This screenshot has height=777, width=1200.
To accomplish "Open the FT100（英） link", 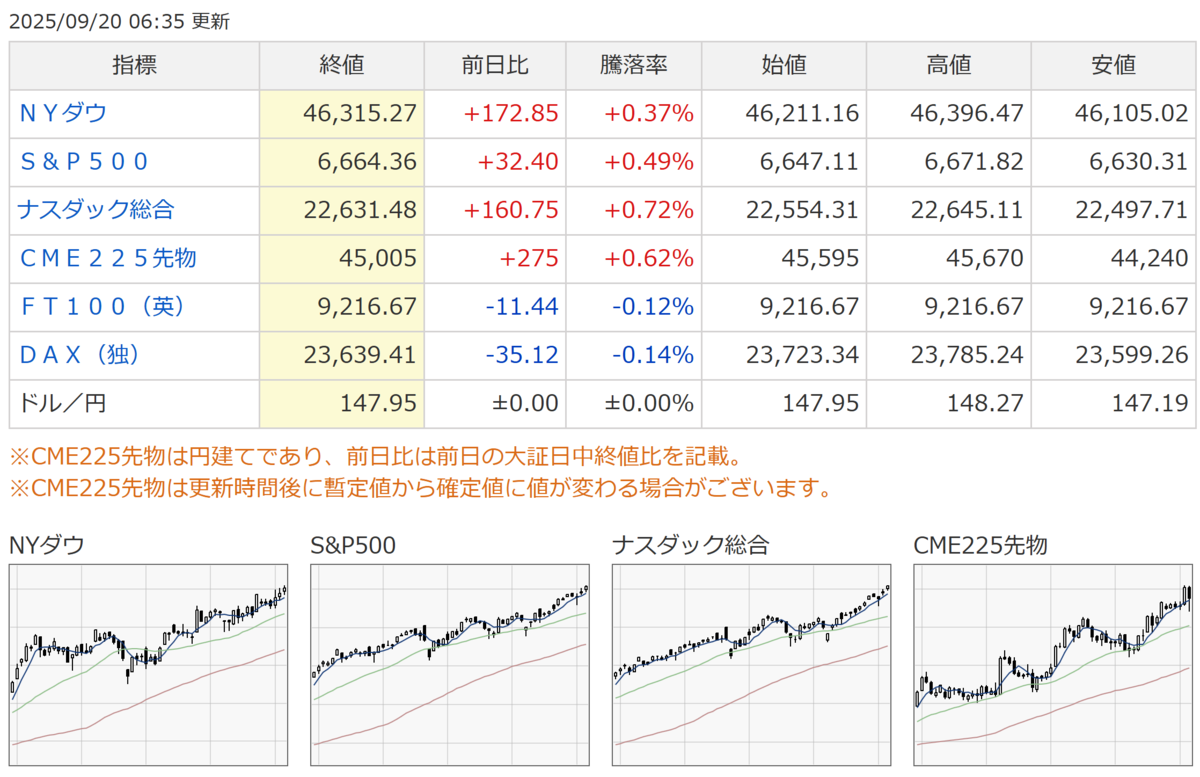I will [102, 306].
